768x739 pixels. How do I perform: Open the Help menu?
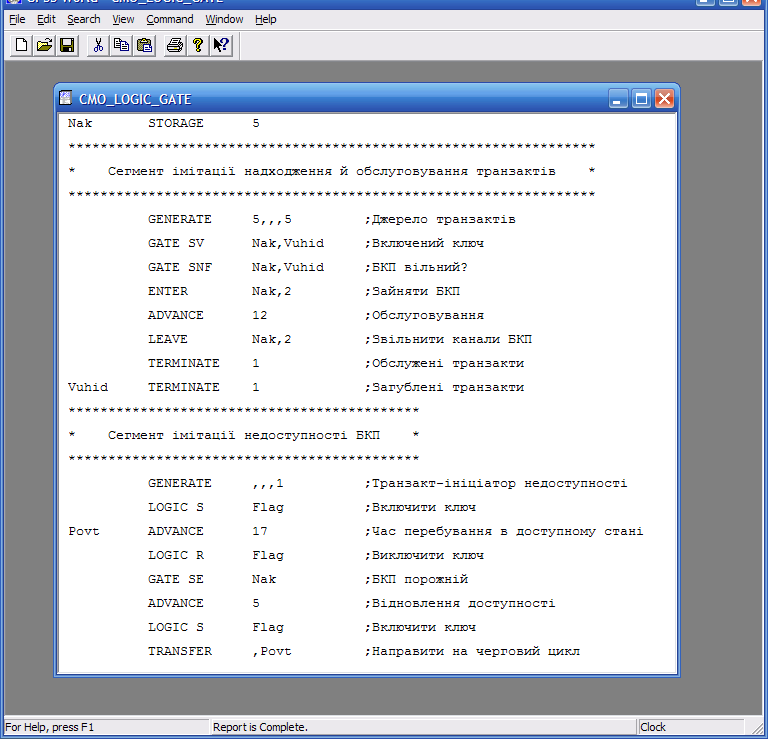point(265,19)
